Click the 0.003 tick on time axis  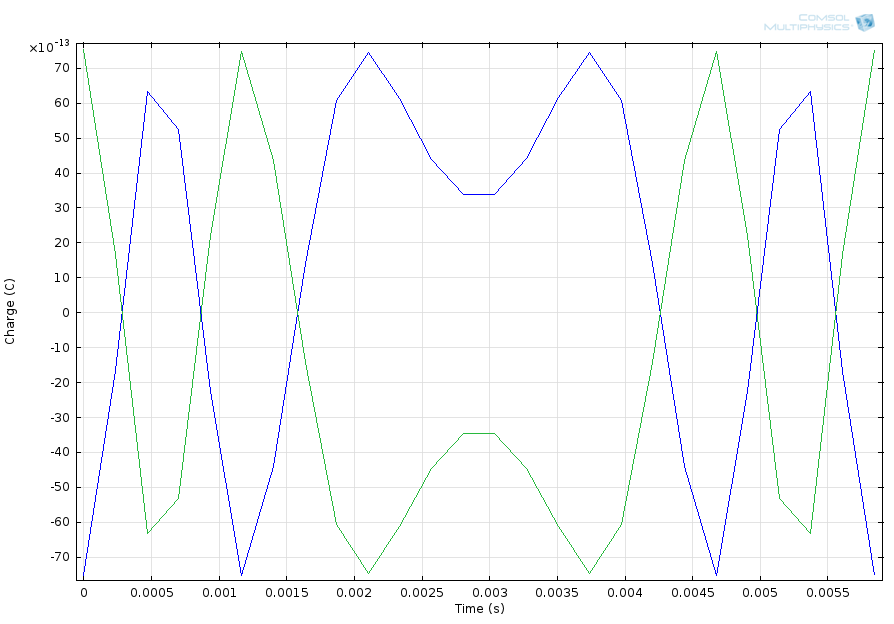point(489,592)
